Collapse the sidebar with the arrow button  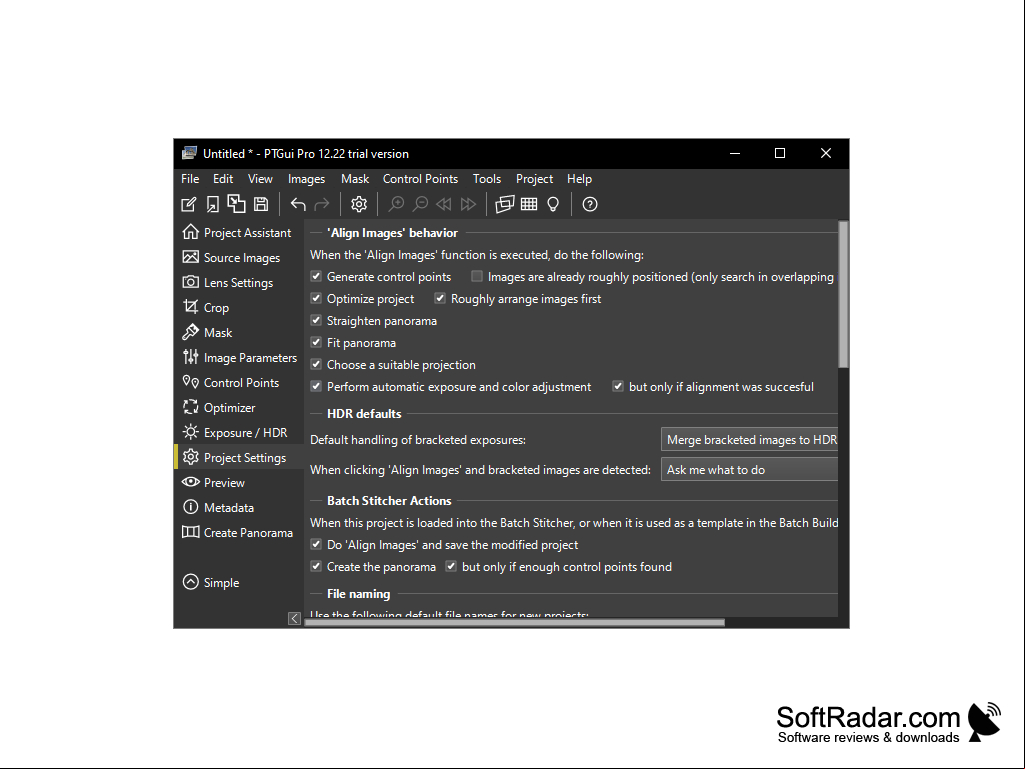[295, 619]
